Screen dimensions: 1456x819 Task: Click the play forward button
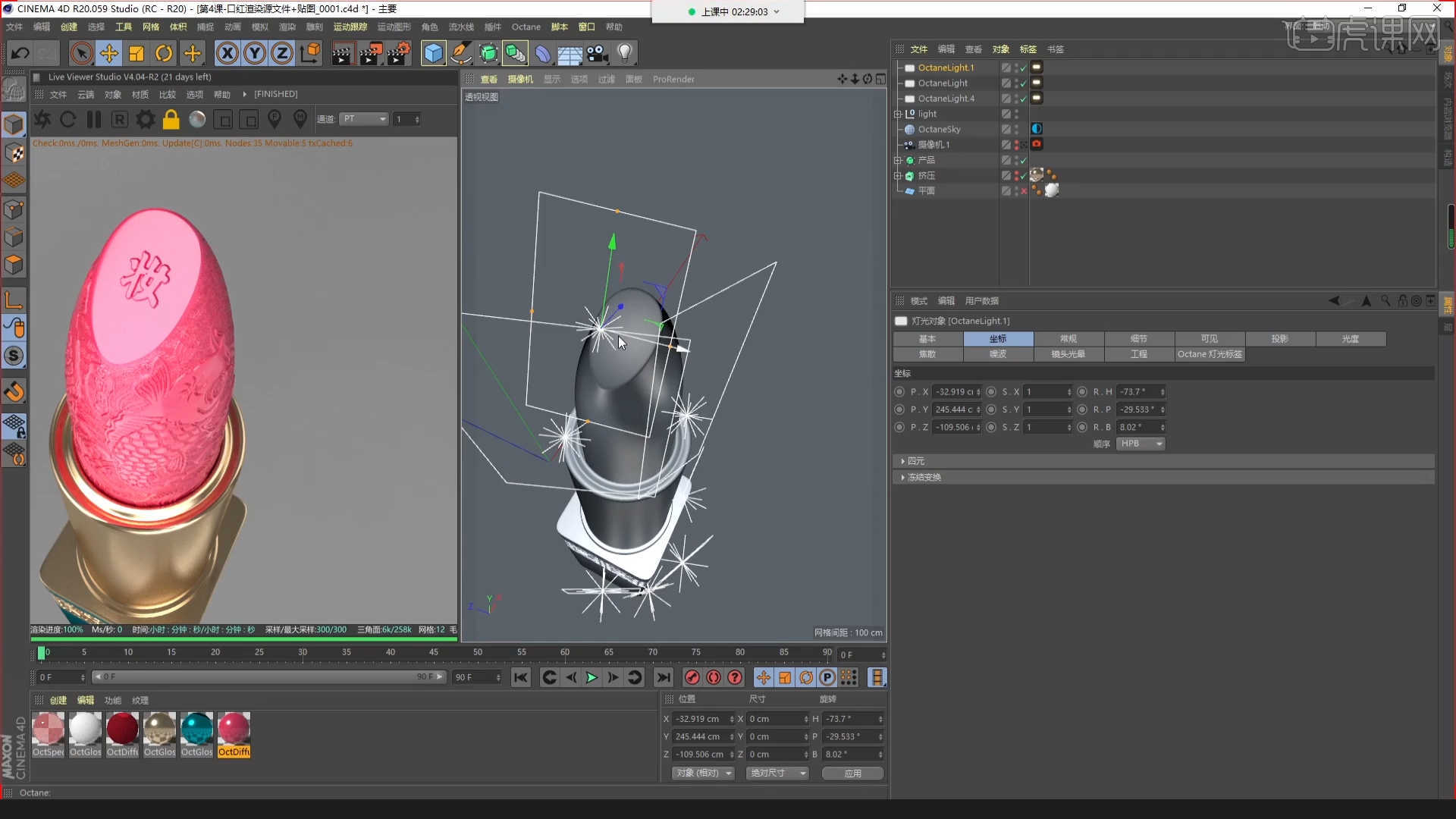coord(591,677)
